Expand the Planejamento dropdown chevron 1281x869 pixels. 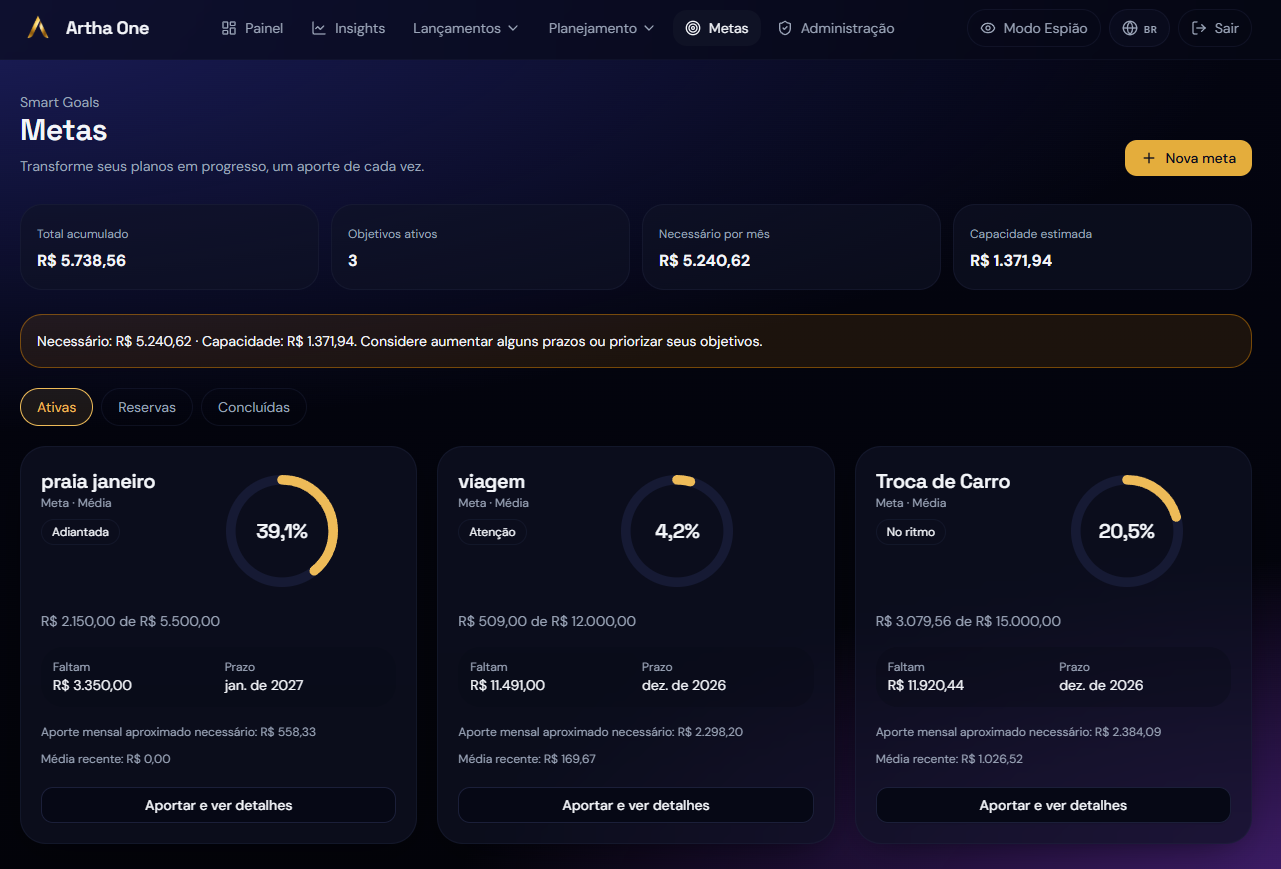tap(649, 28)
